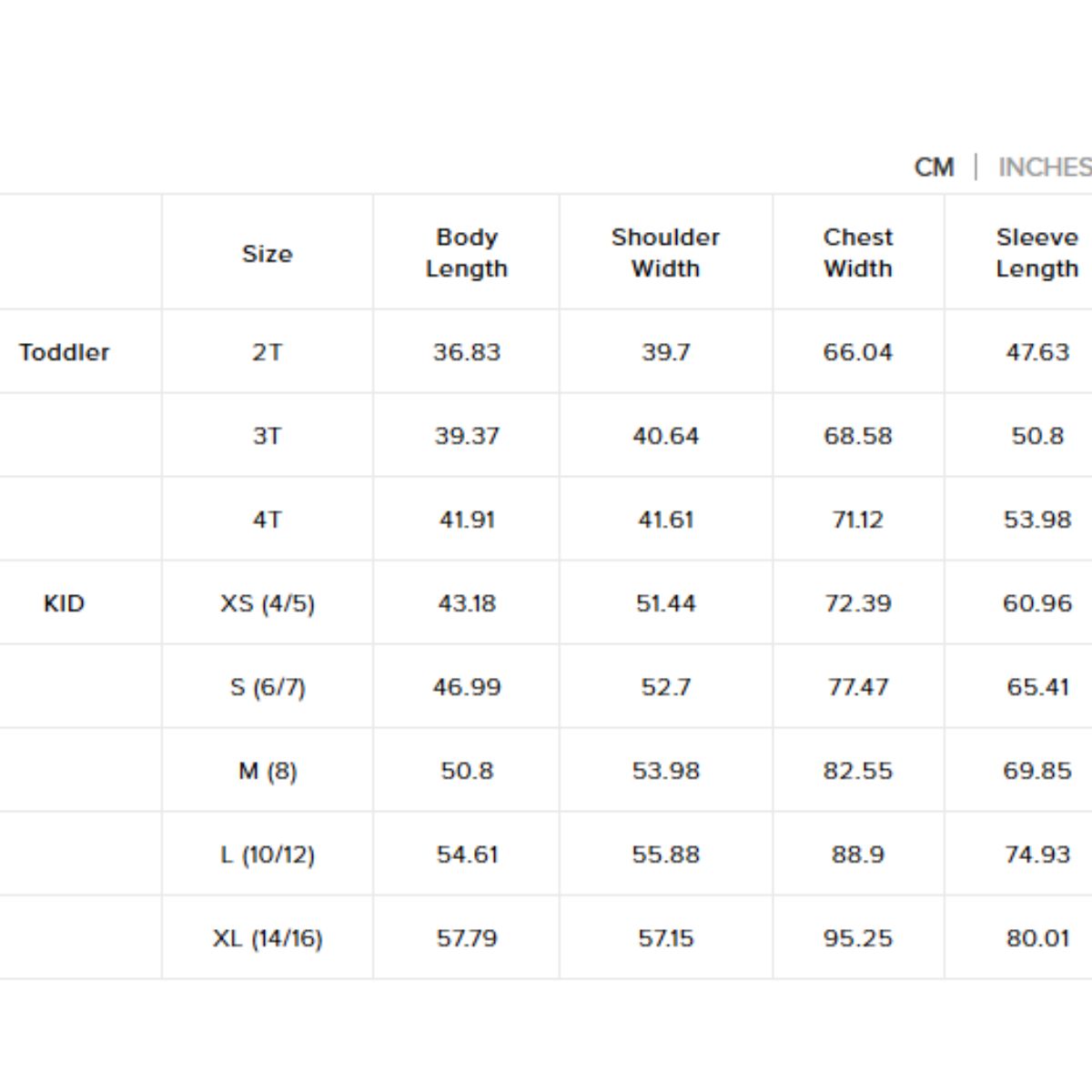This screenshot has width=1092, height=1092.
Task: Select the XL (14/16) size cell
Action: pos(267,938)
